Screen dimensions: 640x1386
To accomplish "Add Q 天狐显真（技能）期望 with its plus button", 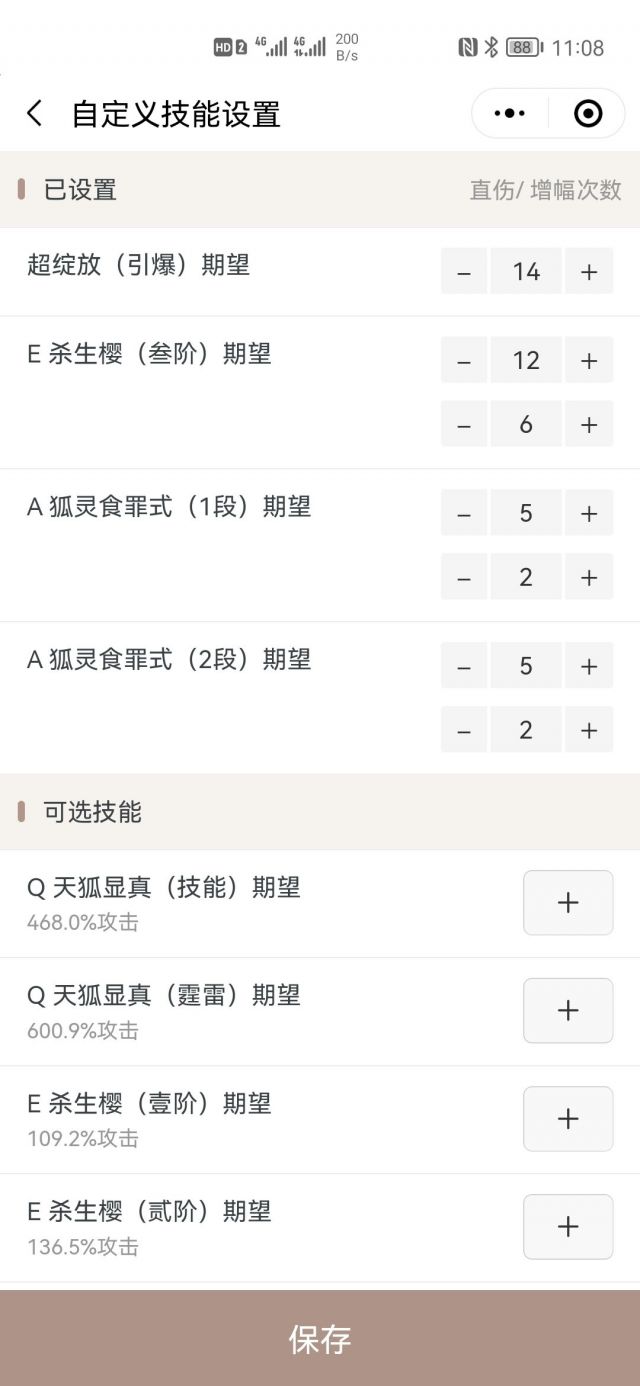I will (568, 902).
